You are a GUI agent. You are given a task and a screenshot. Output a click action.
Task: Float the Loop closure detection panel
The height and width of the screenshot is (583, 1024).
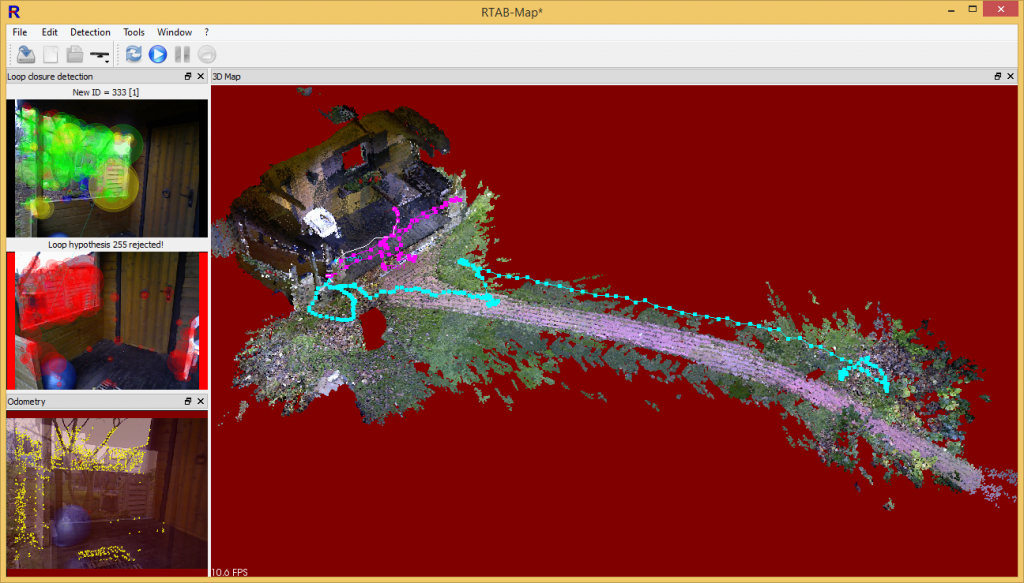pyautogui.click(x=188, y=76)
